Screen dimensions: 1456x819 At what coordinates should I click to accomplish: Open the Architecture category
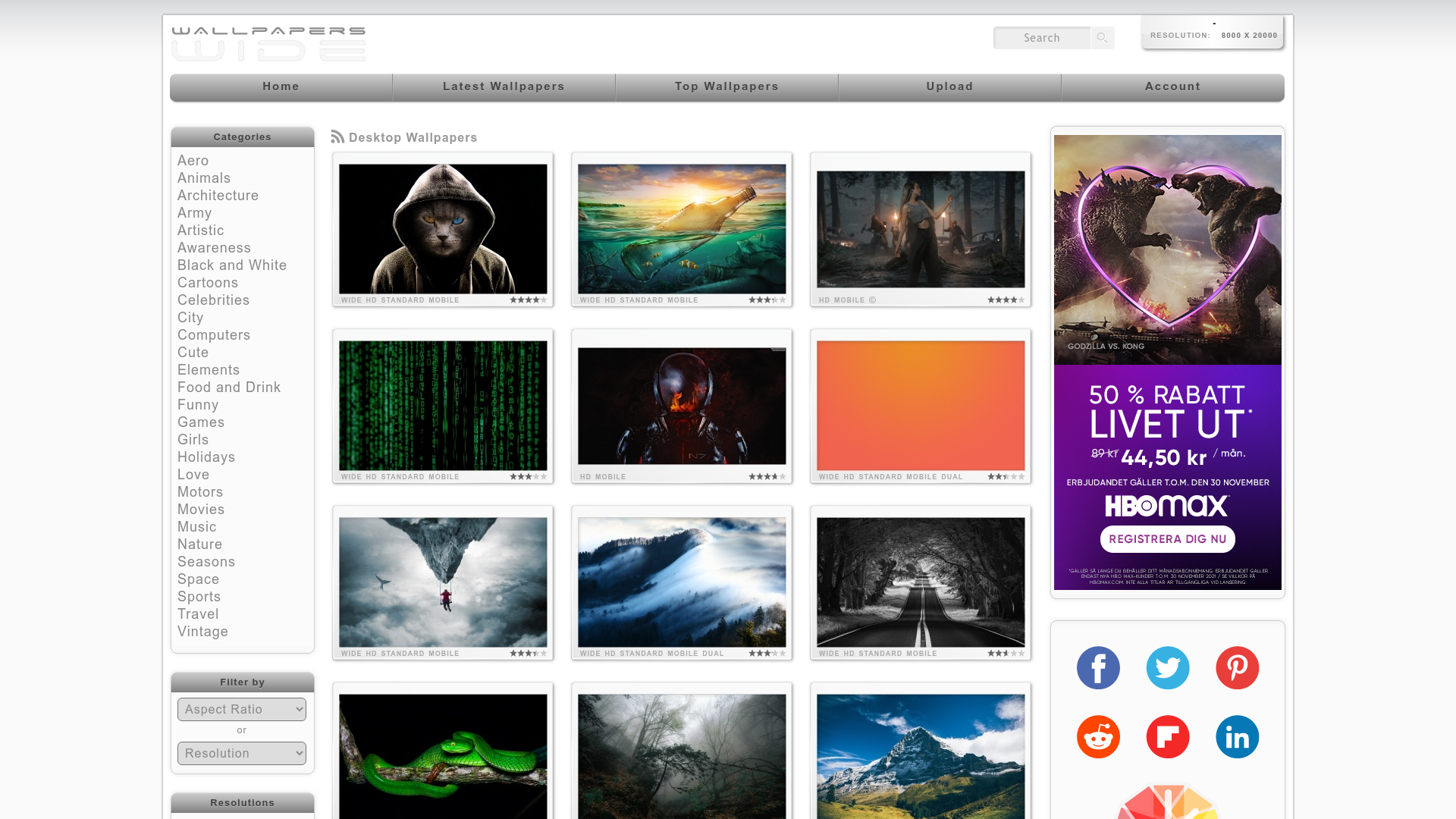pos(218,196)
